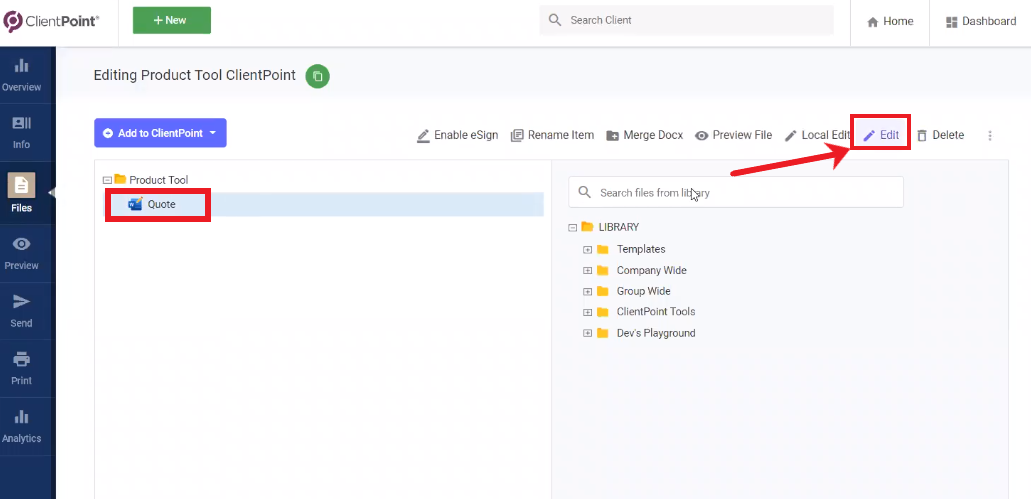Click the Editing Product Tool ClientPoint title
This screenshot has height=499, width=1031.
(195, 75)
